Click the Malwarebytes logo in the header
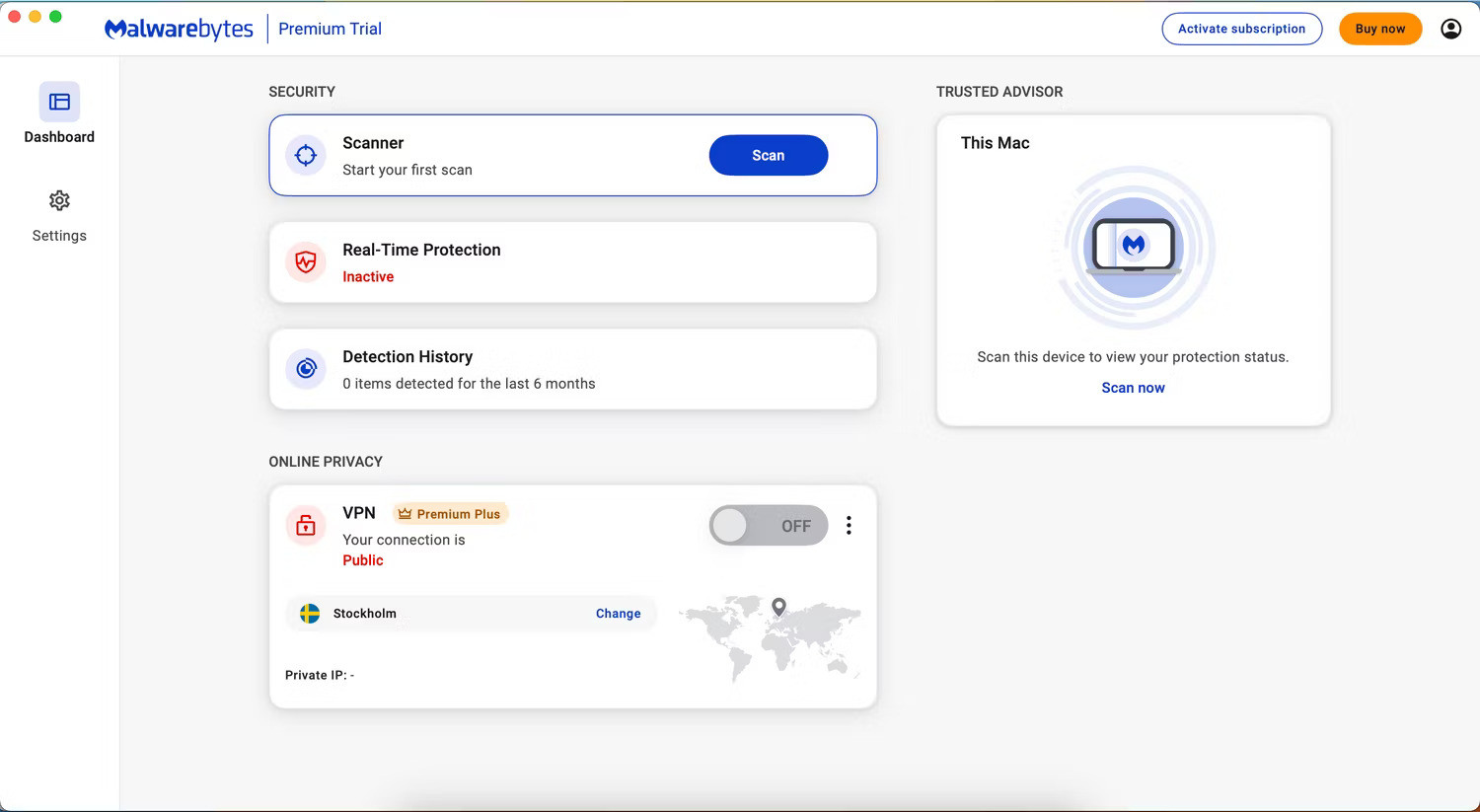Screen dimensions: 1480x812 (x=179, y=29)
